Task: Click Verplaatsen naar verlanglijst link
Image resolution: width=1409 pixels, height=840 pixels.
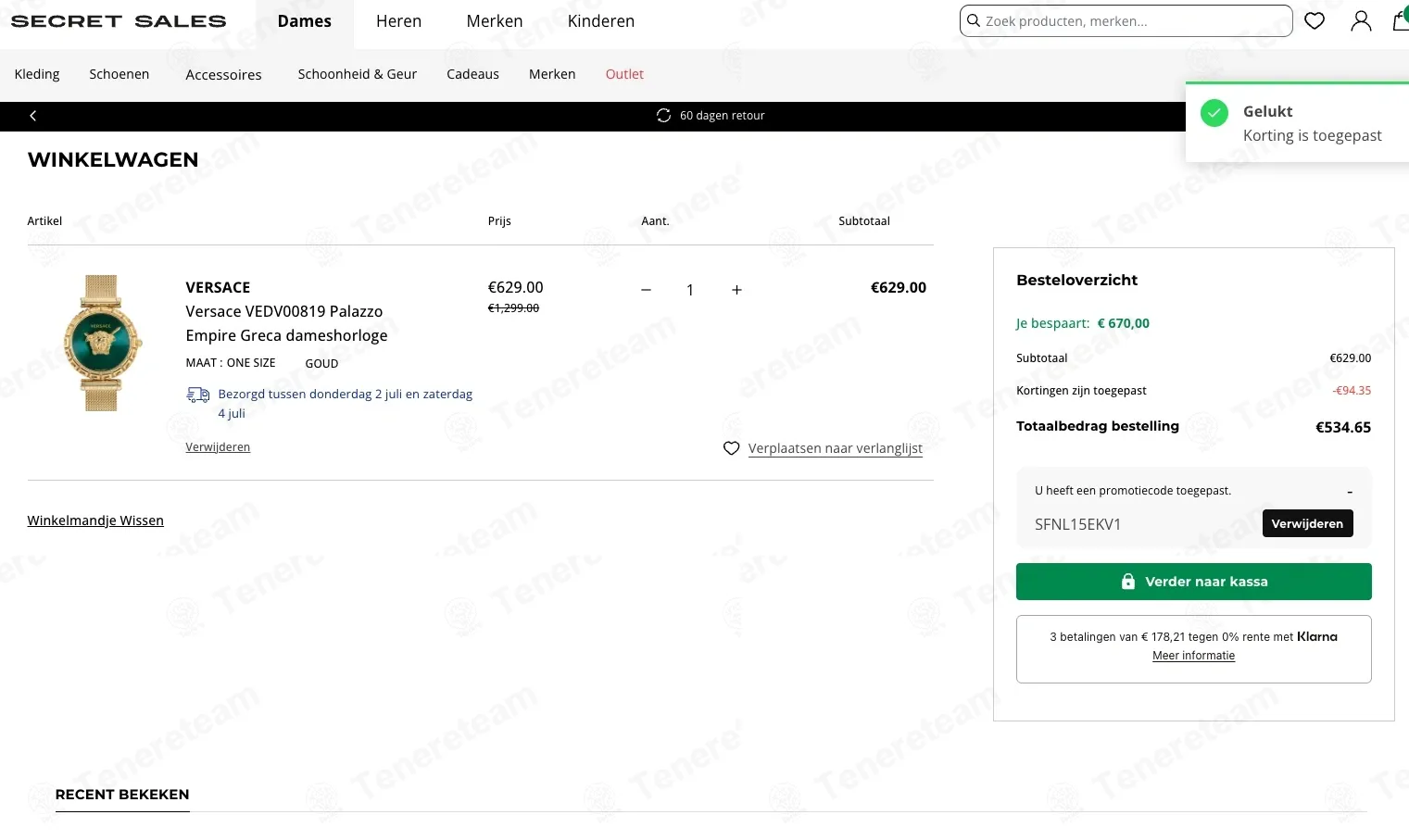Action: coord(836,448)
